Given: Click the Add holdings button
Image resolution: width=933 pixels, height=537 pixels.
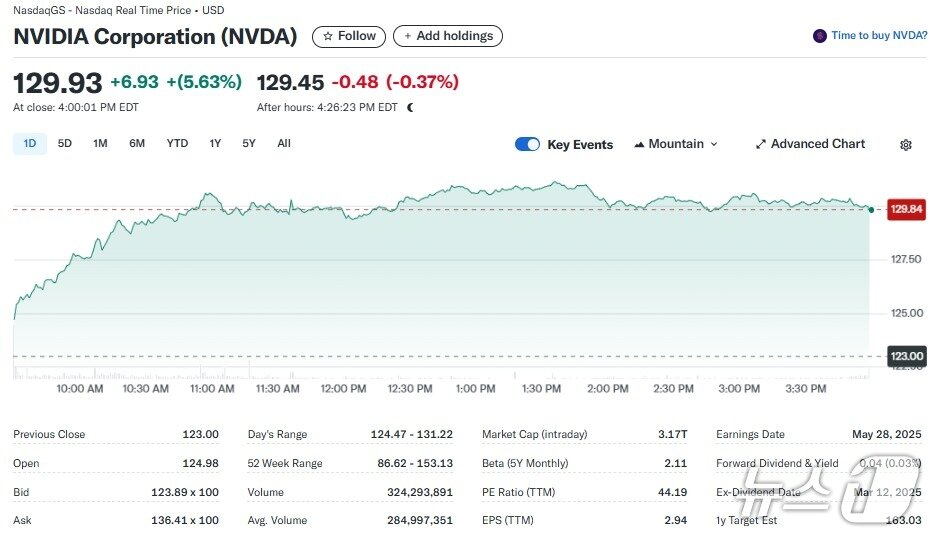Looking at the screenshot, I should point(448,36).
